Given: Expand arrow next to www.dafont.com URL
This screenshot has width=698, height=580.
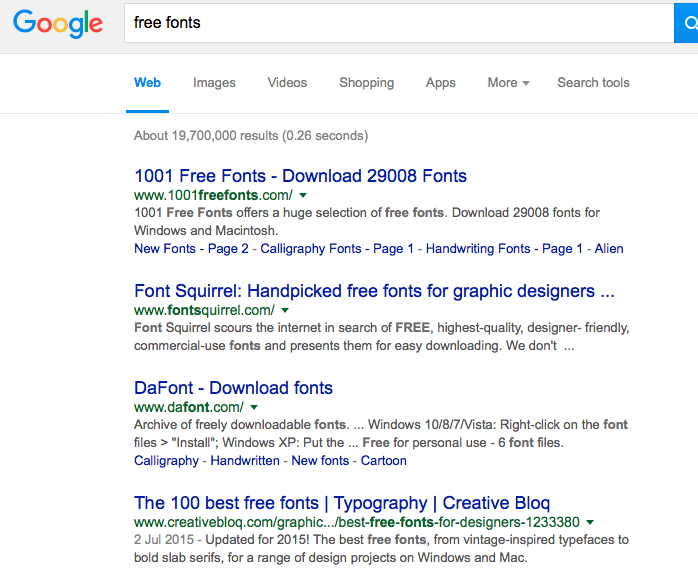Looking at the screenshot, I should tap(254, 407).
